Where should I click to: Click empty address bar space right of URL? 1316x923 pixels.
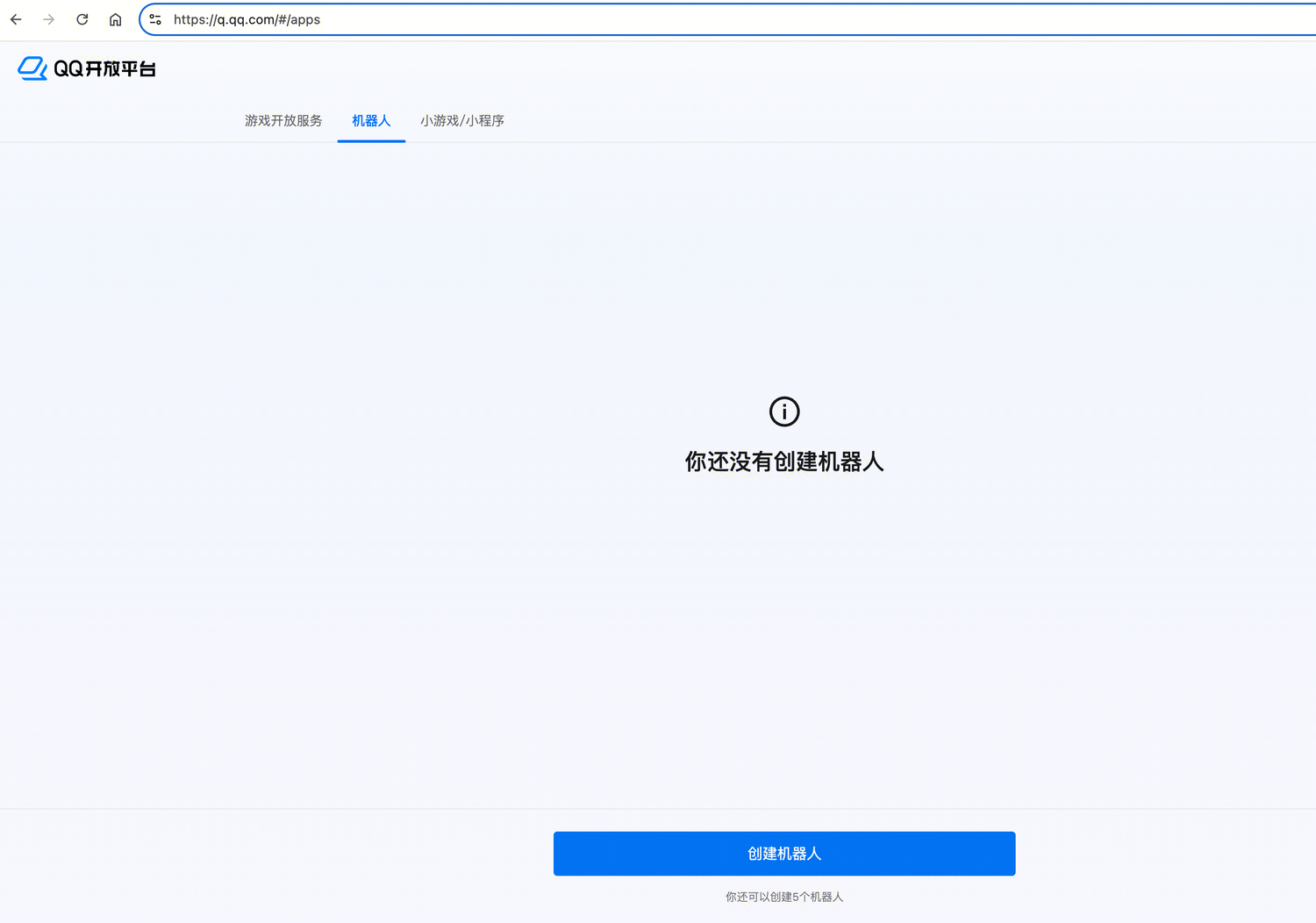coord(790,19)
